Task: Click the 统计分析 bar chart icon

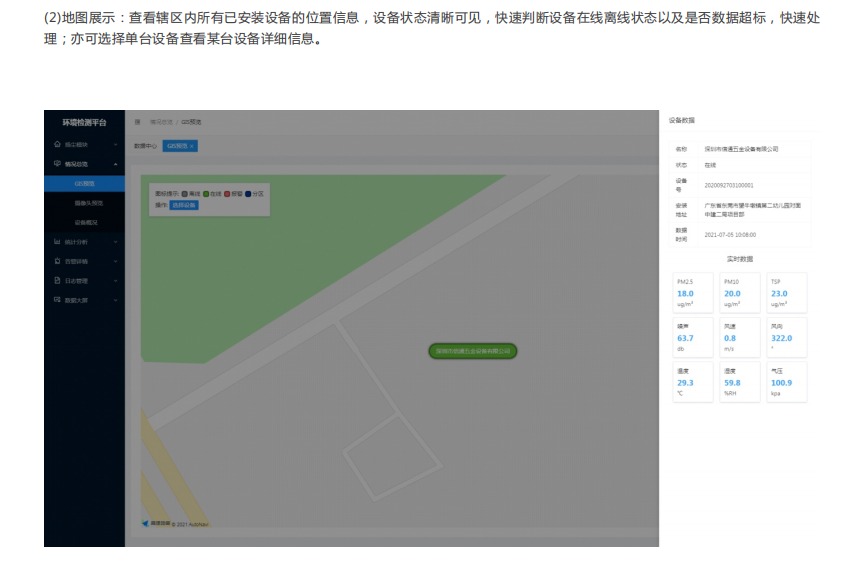Action: pyautogui.click(x=57, y=241)
